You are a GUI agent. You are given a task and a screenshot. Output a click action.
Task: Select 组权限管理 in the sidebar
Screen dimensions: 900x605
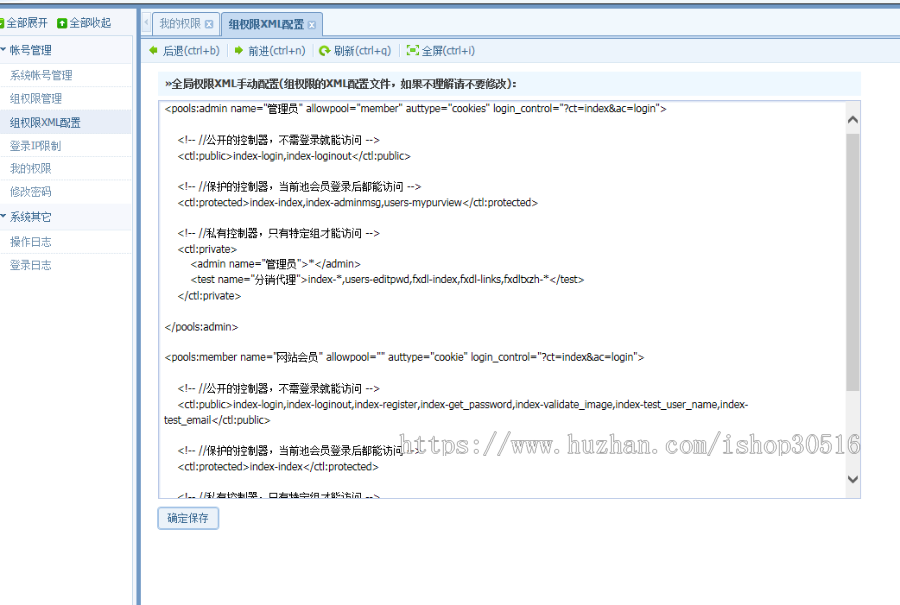pyautogui.click(x=44, y=97)
